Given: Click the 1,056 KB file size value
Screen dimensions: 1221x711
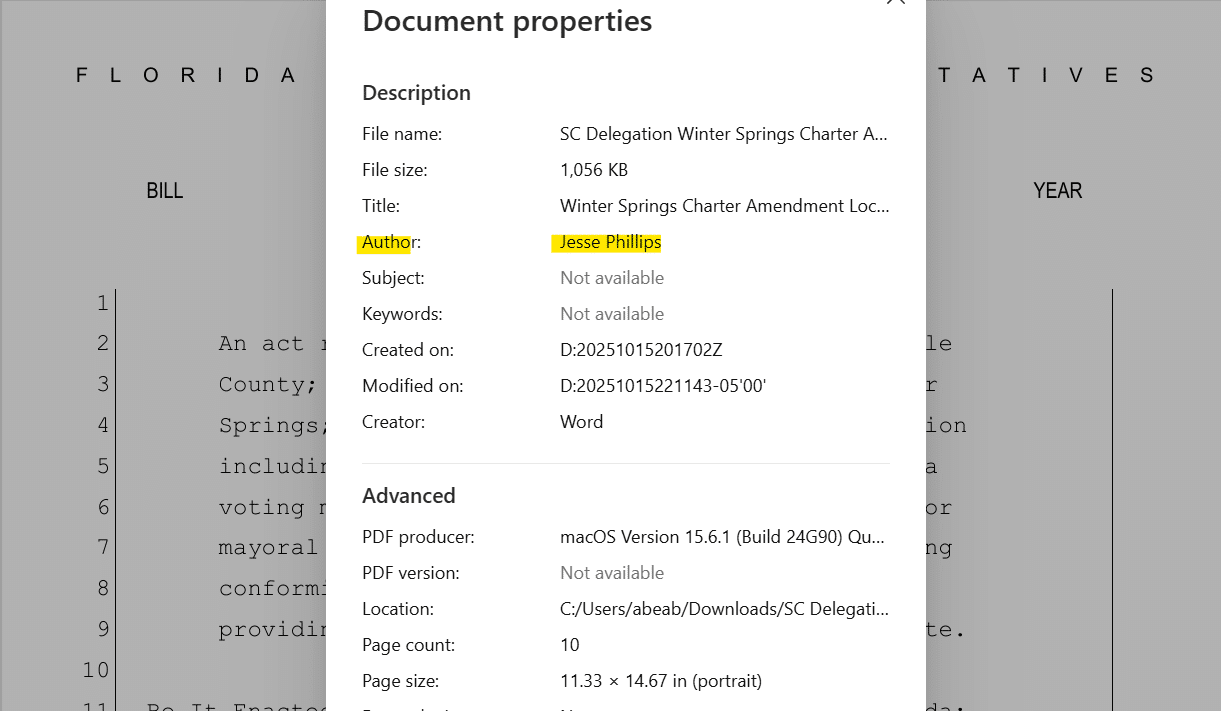Looking at the screenshot, I should point(594,170).
